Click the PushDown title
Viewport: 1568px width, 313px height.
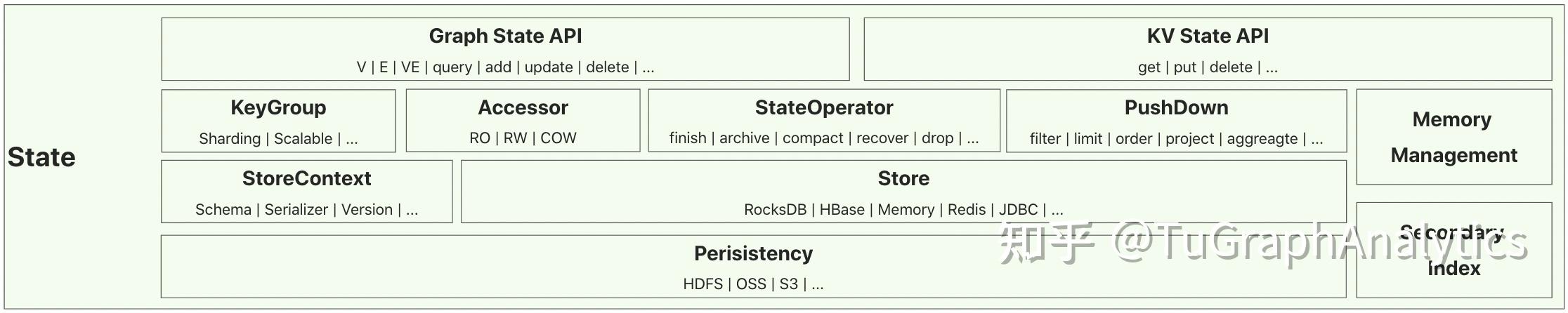tap(1176, 107)
